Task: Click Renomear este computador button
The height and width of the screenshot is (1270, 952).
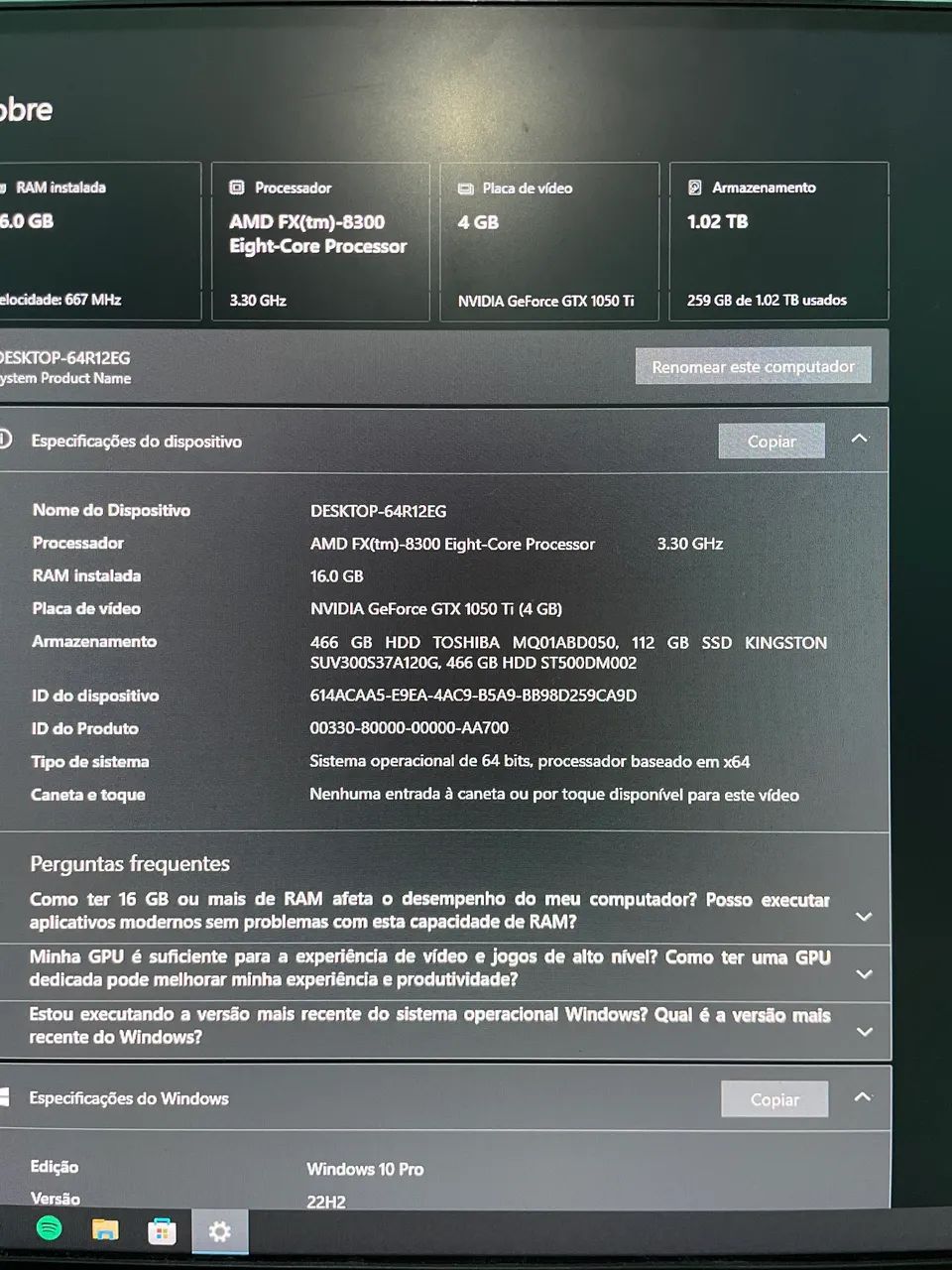Action: coord(753,366)
